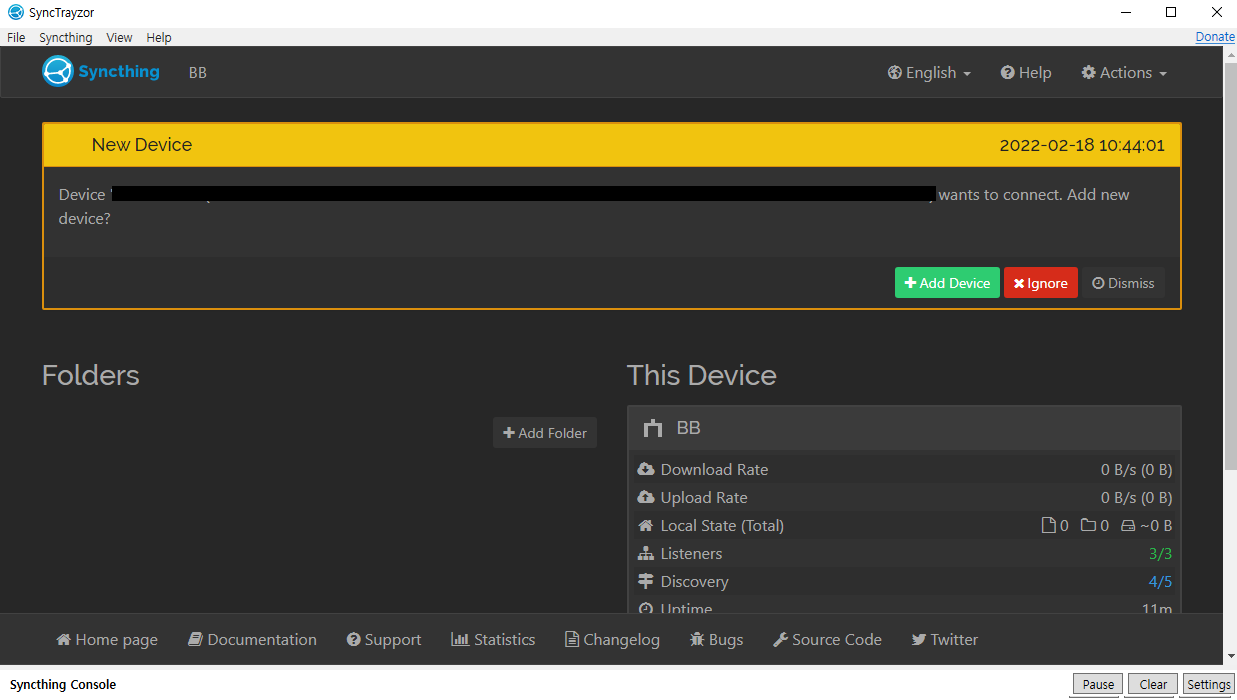Click the Discovery 4/5 value
This screenshot has width=1237, height=700.
coord(1160,581)
